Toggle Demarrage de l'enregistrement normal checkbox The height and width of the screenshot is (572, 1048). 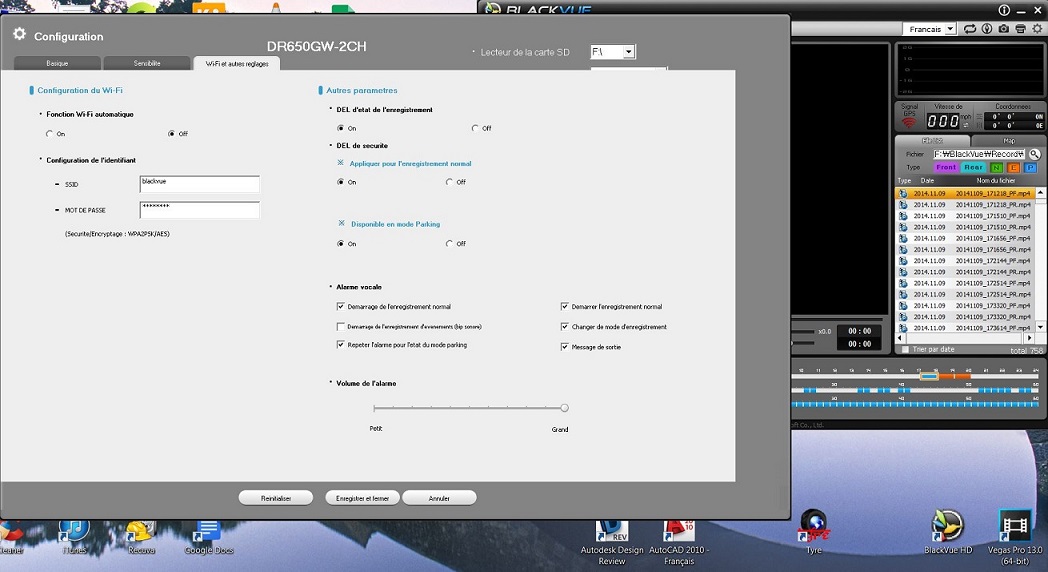click(x=341, y=307)
